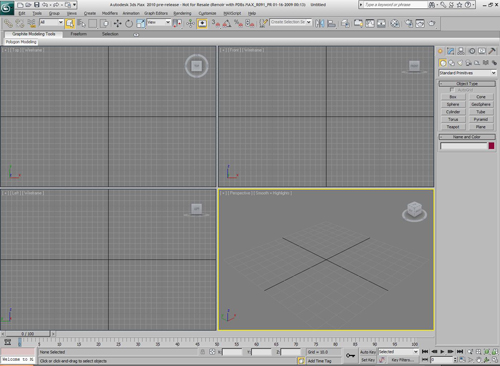
Task: Click the Unlink Selection tool
Action: [x=20, y=23]
